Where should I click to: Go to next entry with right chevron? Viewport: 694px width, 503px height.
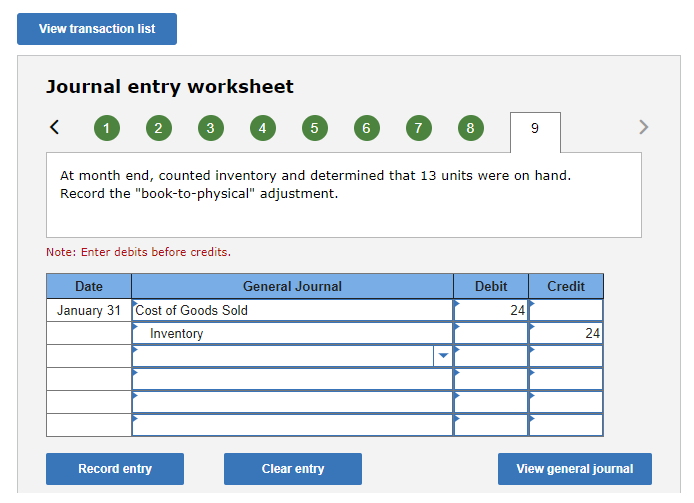pos(644,127)
